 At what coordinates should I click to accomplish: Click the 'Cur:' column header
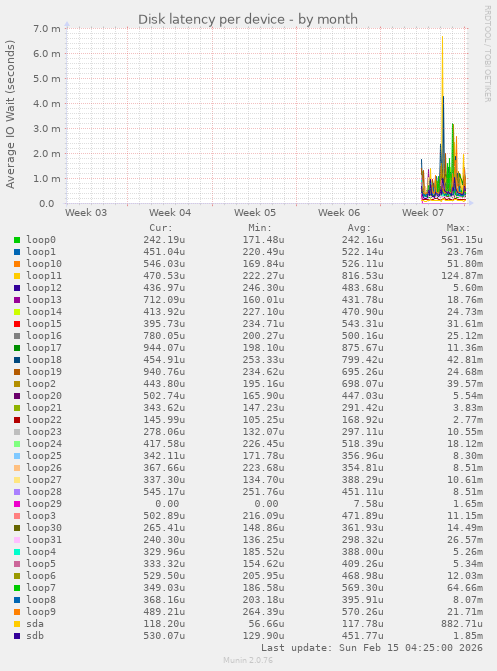pyautogui.click(x=161, y=228)
